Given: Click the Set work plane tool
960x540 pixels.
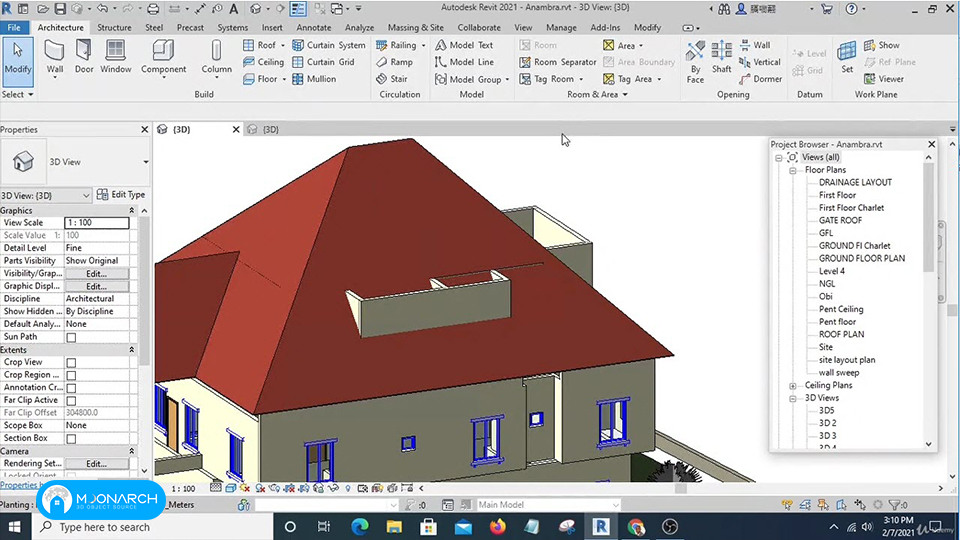Looking at the screenshot, I should (847, 57).
